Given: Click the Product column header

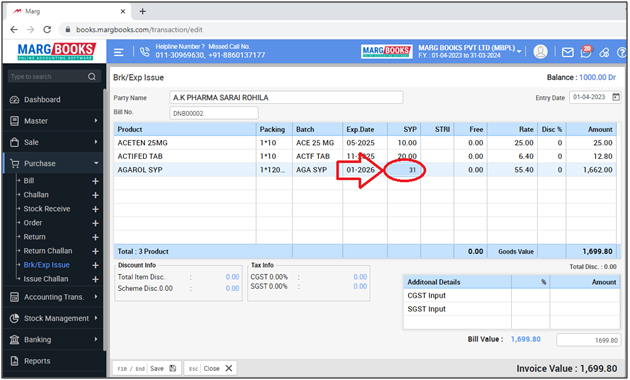Looking at the screenshot, I should (185, 129).
